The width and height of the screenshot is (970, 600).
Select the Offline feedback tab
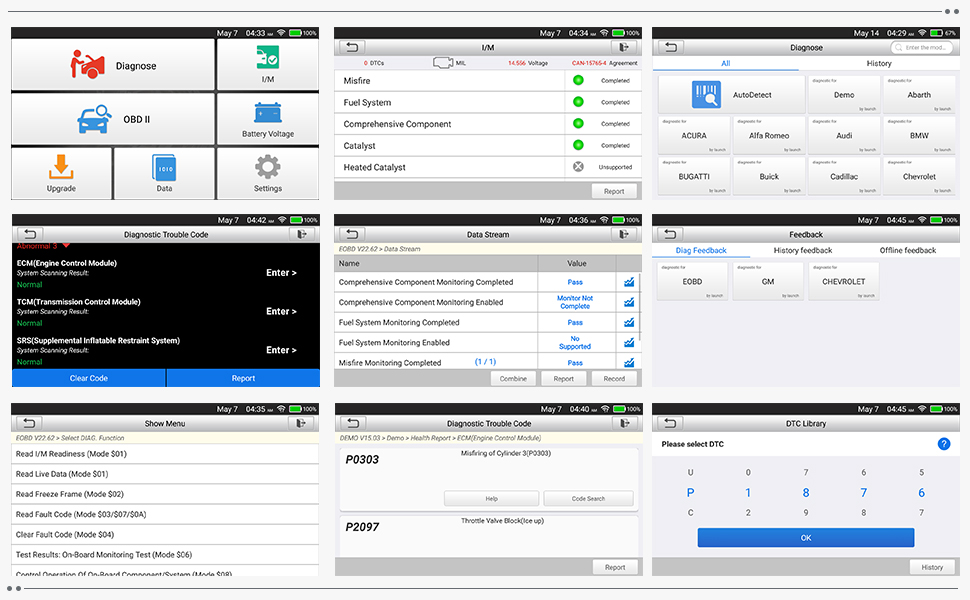907,250
